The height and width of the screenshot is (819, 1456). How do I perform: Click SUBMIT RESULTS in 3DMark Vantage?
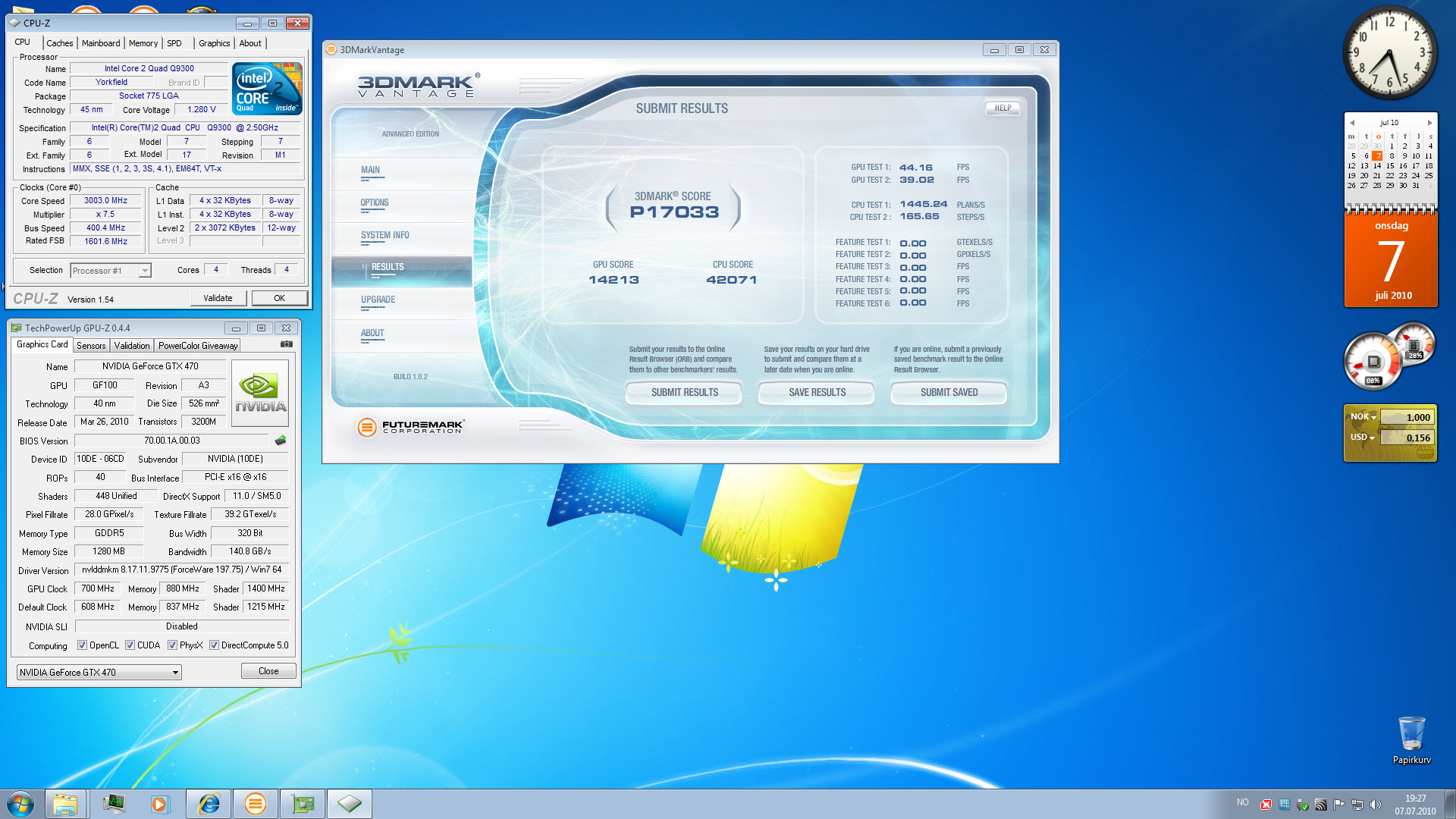click(x=684, y=393)
